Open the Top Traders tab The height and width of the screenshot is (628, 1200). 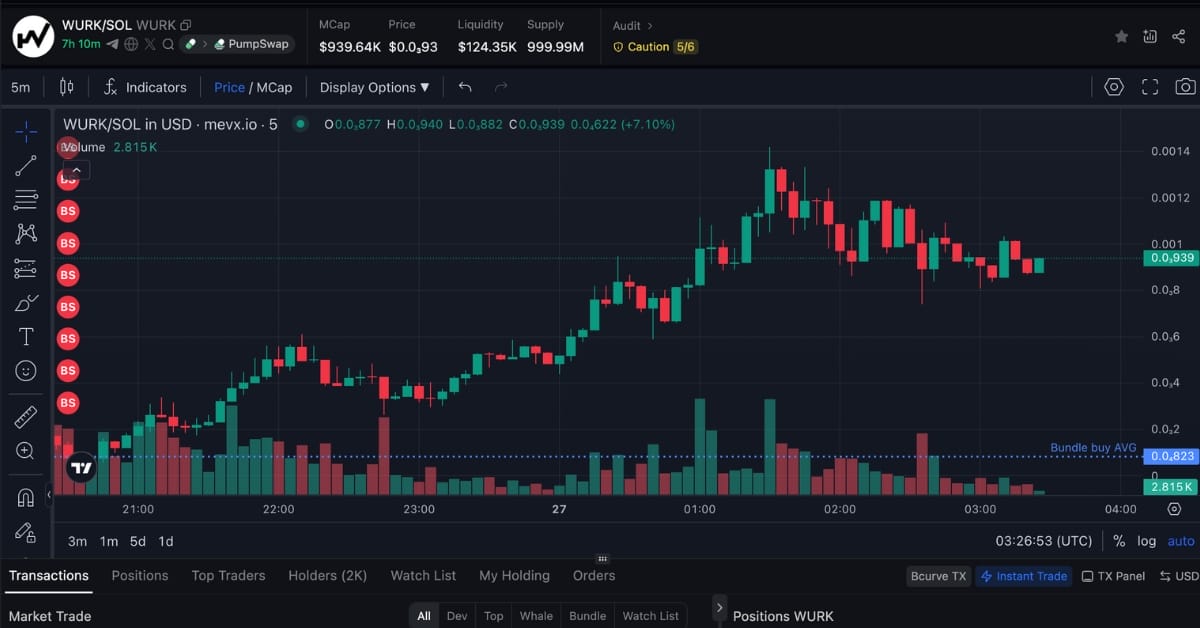tap(228, 575)
